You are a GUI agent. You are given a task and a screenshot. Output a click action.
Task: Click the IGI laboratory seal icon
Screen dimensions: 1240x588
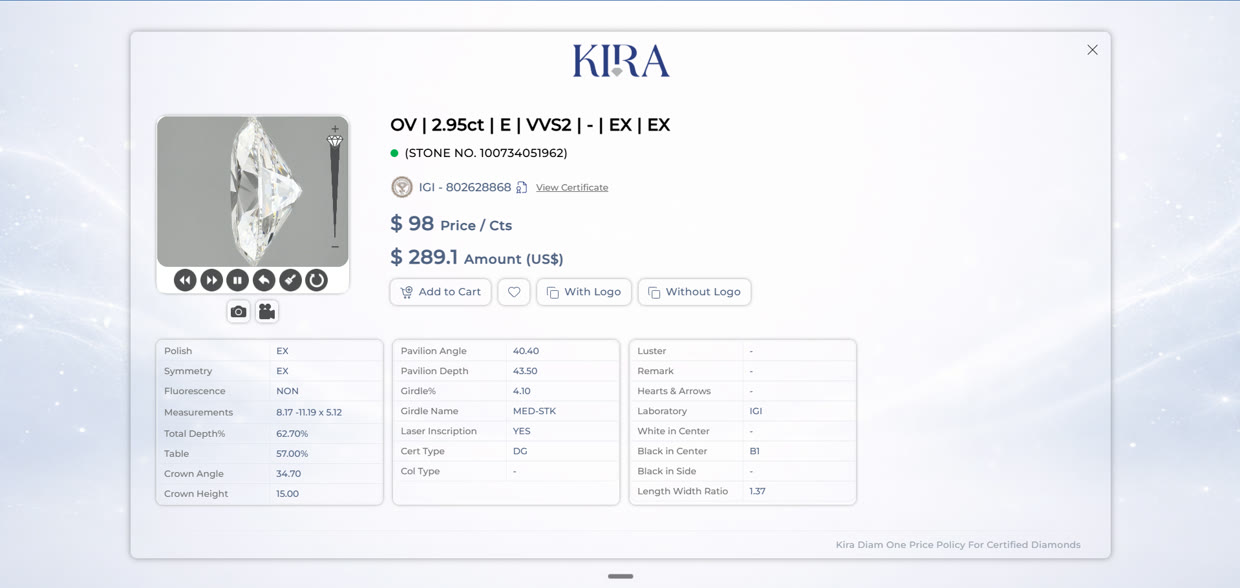tap(402, 187)
